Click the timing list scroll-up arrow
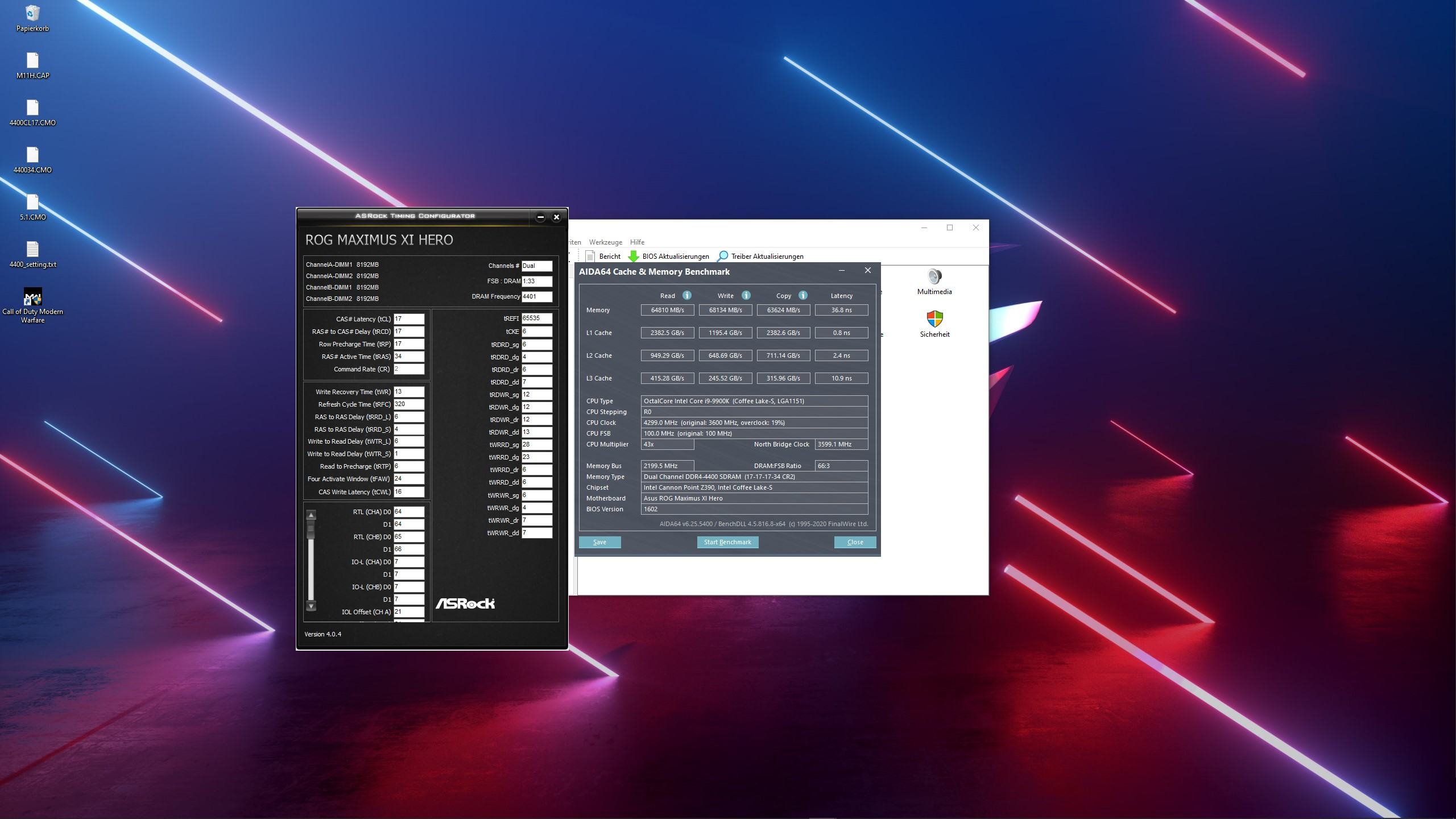 311,515
